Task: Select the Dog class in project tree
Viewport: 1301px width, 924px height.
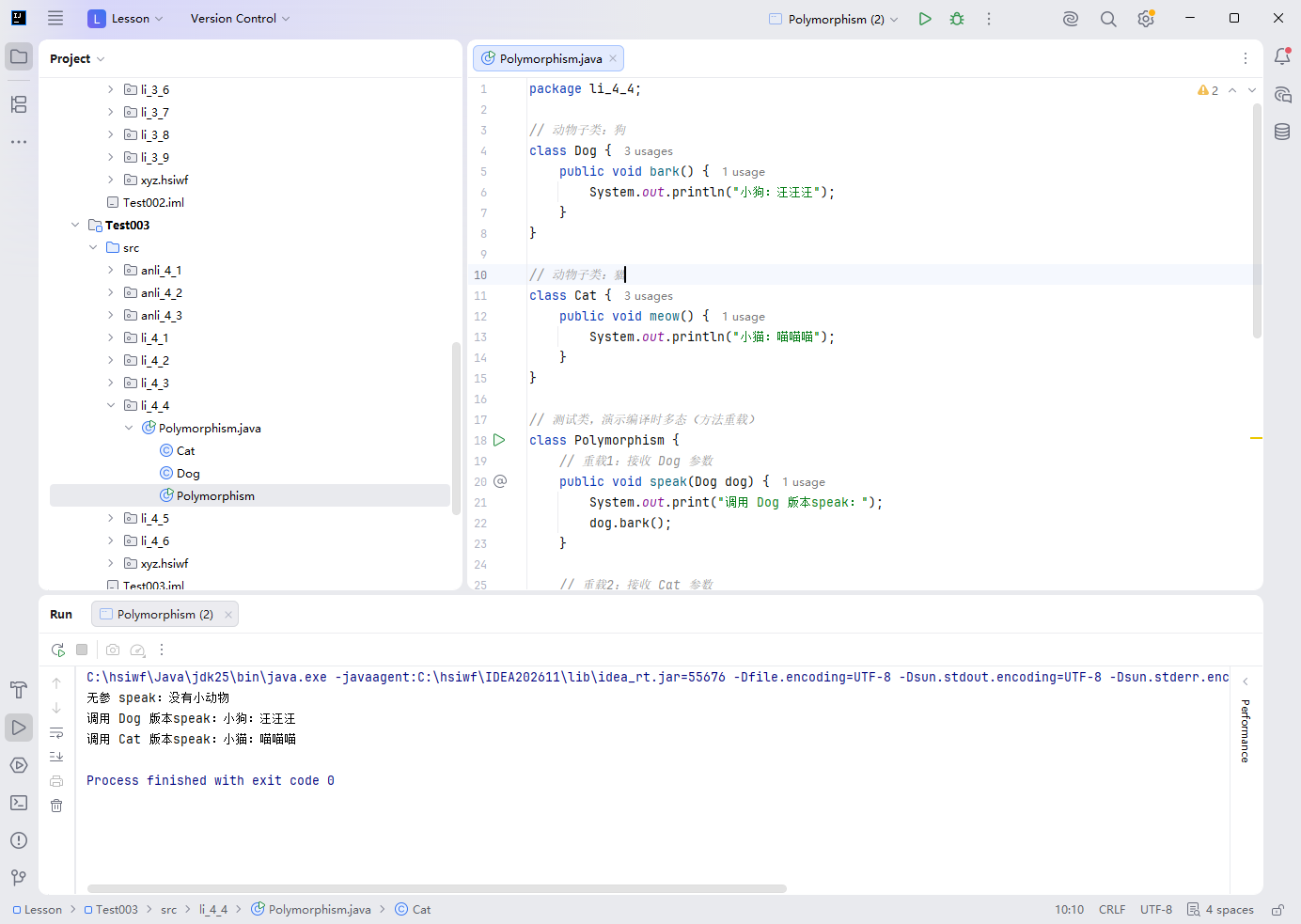Action: click(x=180, y=473)
